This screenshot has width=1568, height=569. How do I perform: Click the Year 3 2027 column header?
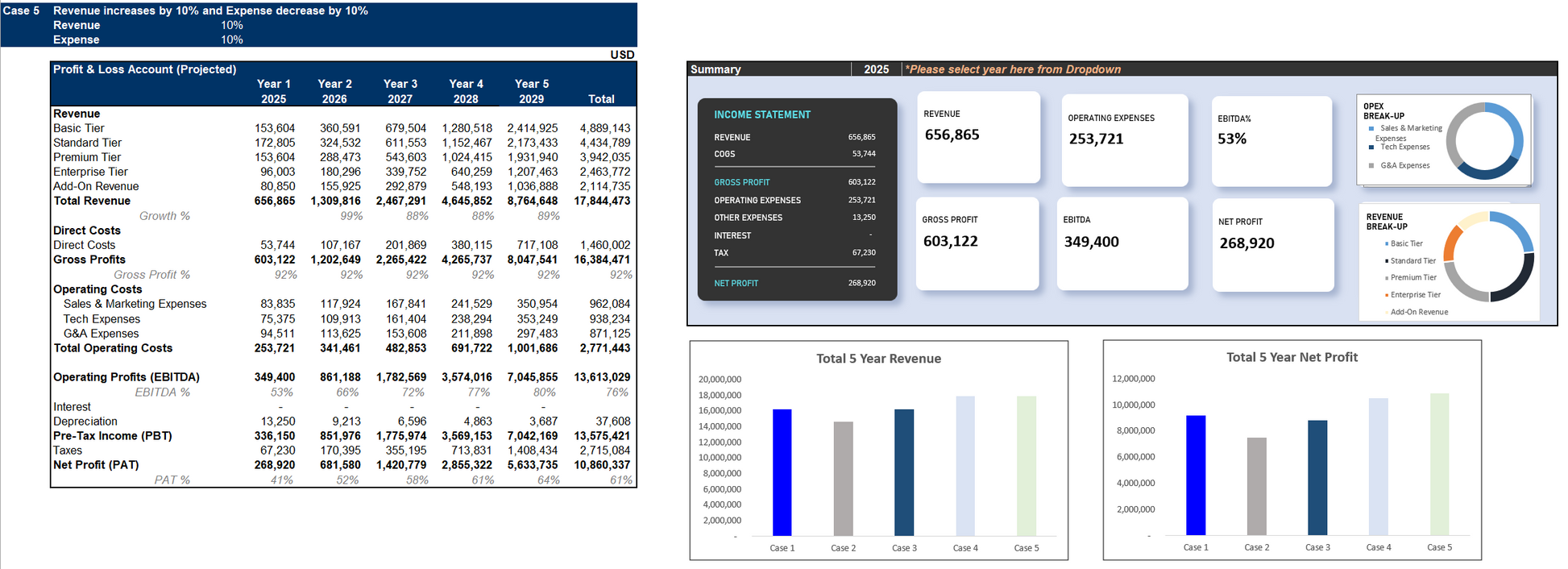click(x=400, y=91)
